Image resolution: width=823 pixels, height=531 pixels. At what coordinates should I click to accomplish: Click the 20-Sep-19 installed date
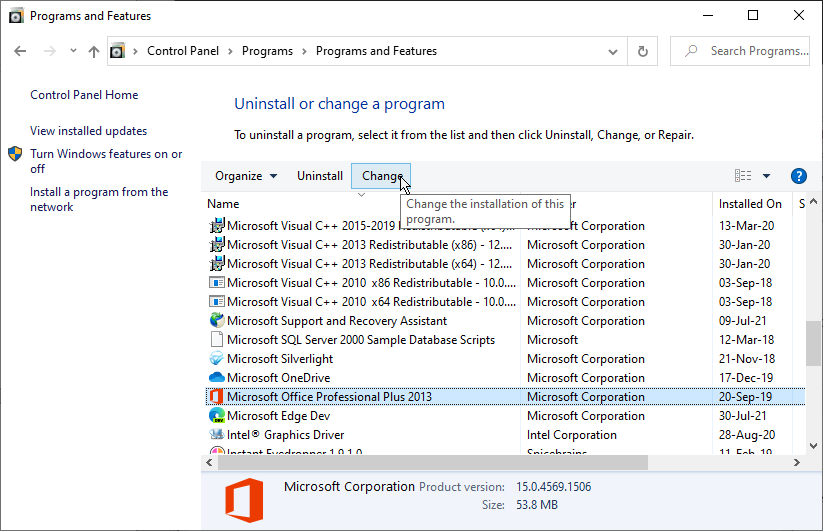[745, 397]
